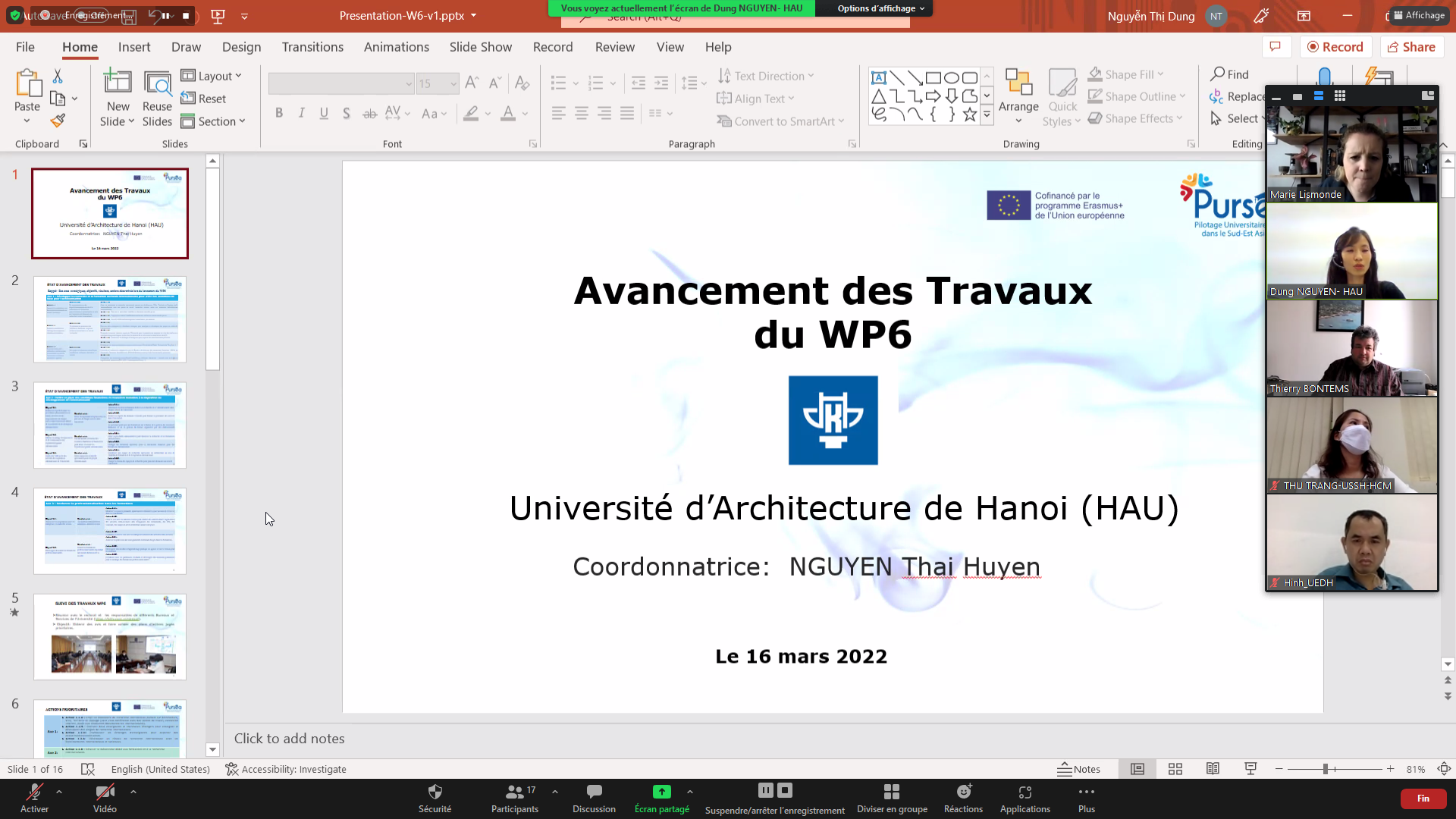Click the Share button
The width and height of the screenshot is (1456, 819).
point(1411,47)
